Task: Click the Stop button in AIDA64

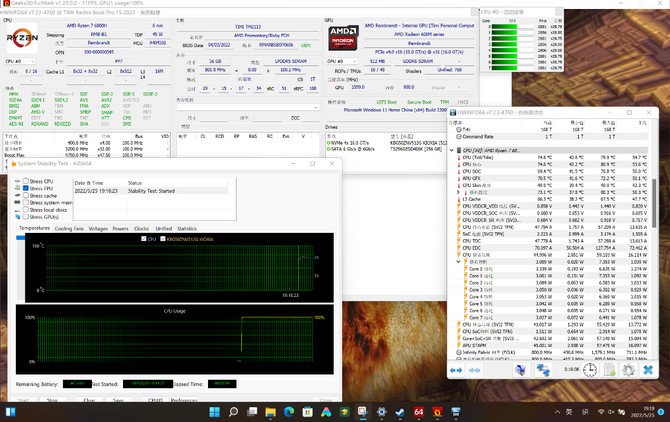Action: [x=52, y=400]
